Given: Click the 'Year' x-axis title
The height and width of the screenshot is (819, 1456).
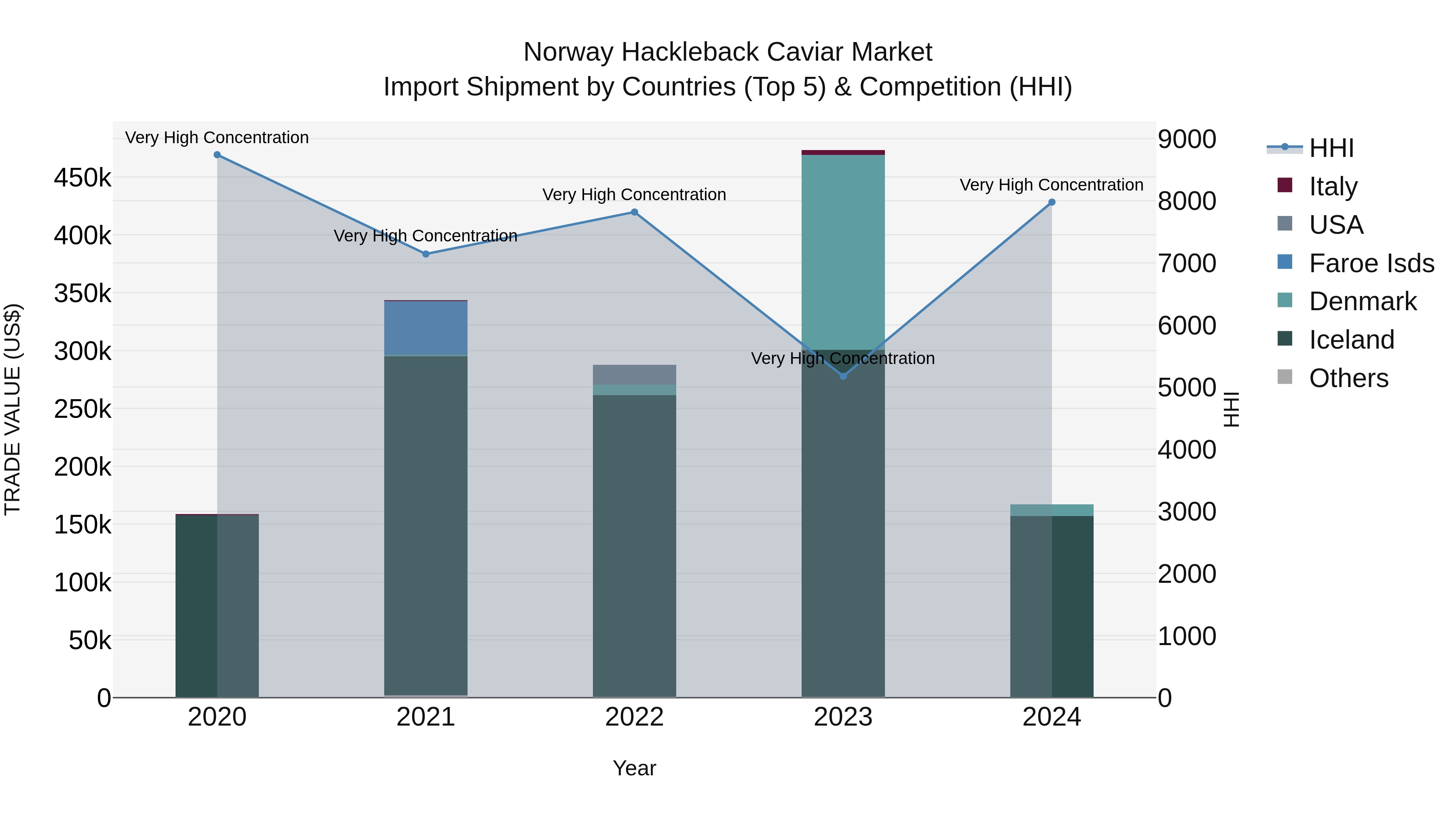Looking at the screenshot, I should pyautogui.click(x=634, y=769).
